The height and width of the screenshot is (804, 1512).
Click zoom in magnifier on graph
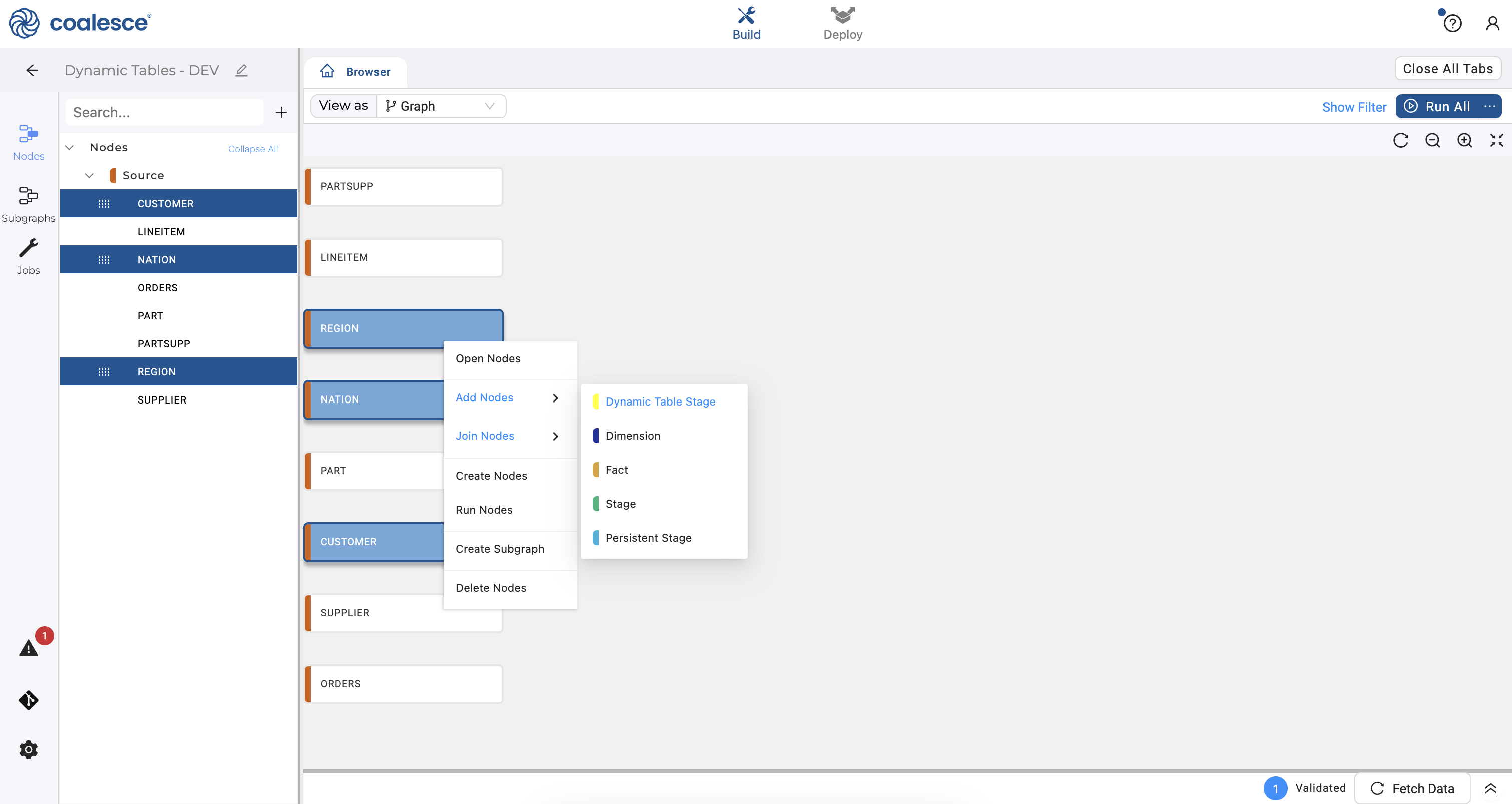(x=1464, y=140)
